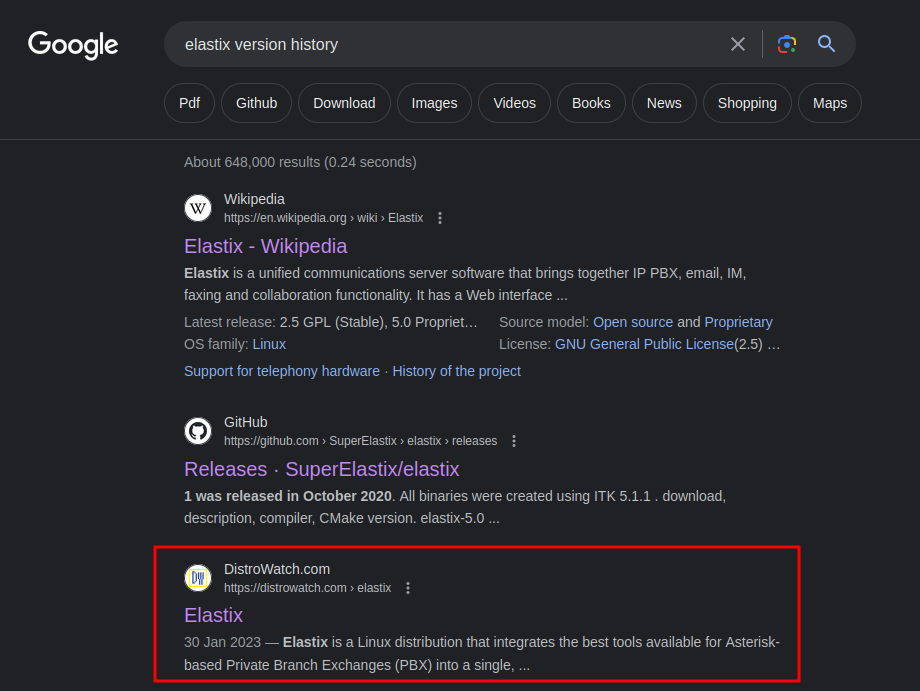Click the github.com URL breadcrumb text
This screenshot has width=920, height=691.
pyautogui.click(x=360, y=441)
